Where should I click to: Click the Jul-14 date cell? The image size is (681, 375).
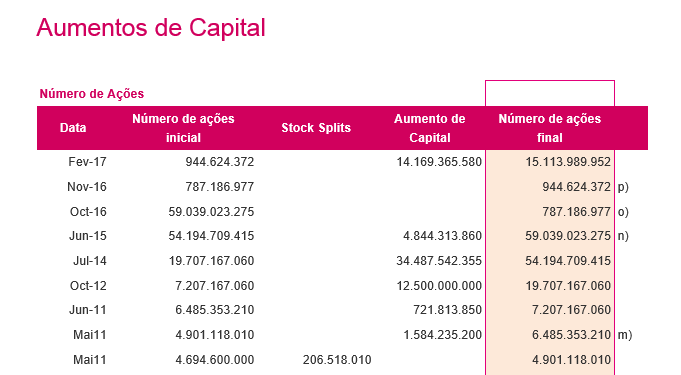coord(89,261)
